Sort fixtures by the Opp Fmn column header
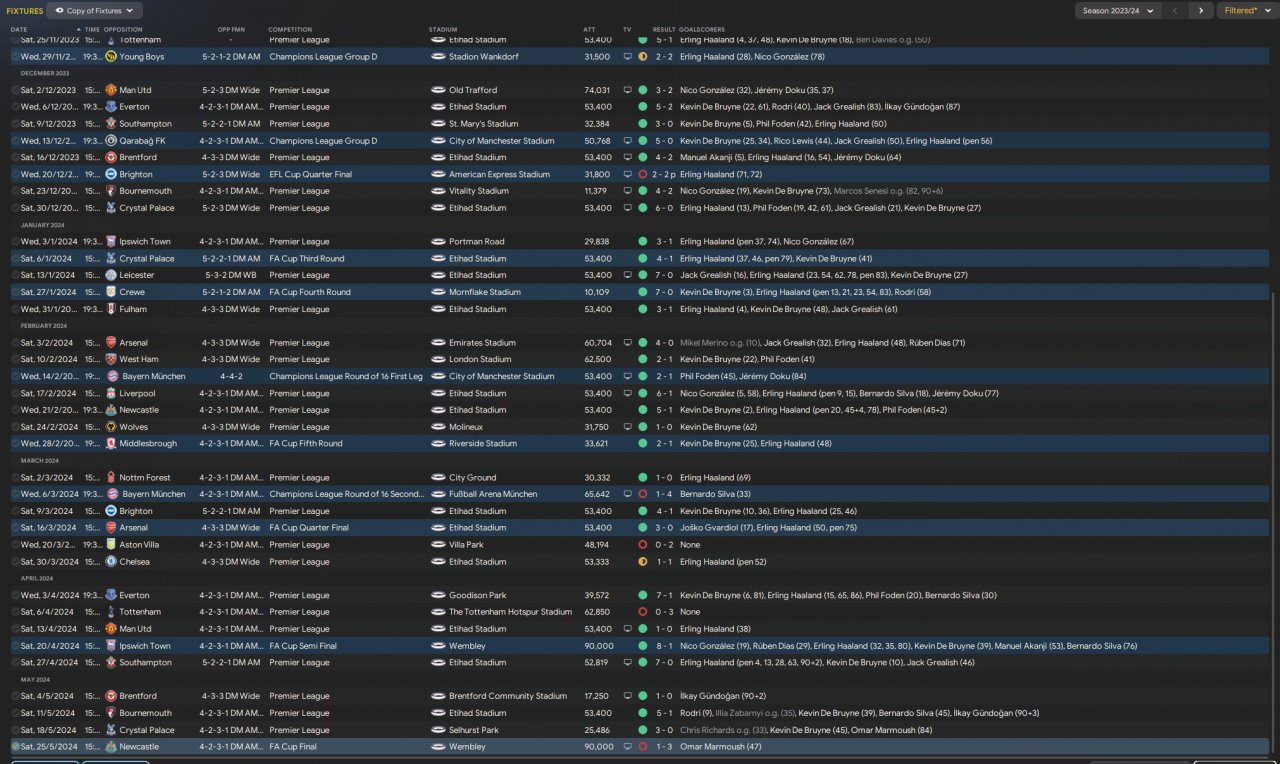The width and height of the screenshot is (1280, 764). [230, 30]
